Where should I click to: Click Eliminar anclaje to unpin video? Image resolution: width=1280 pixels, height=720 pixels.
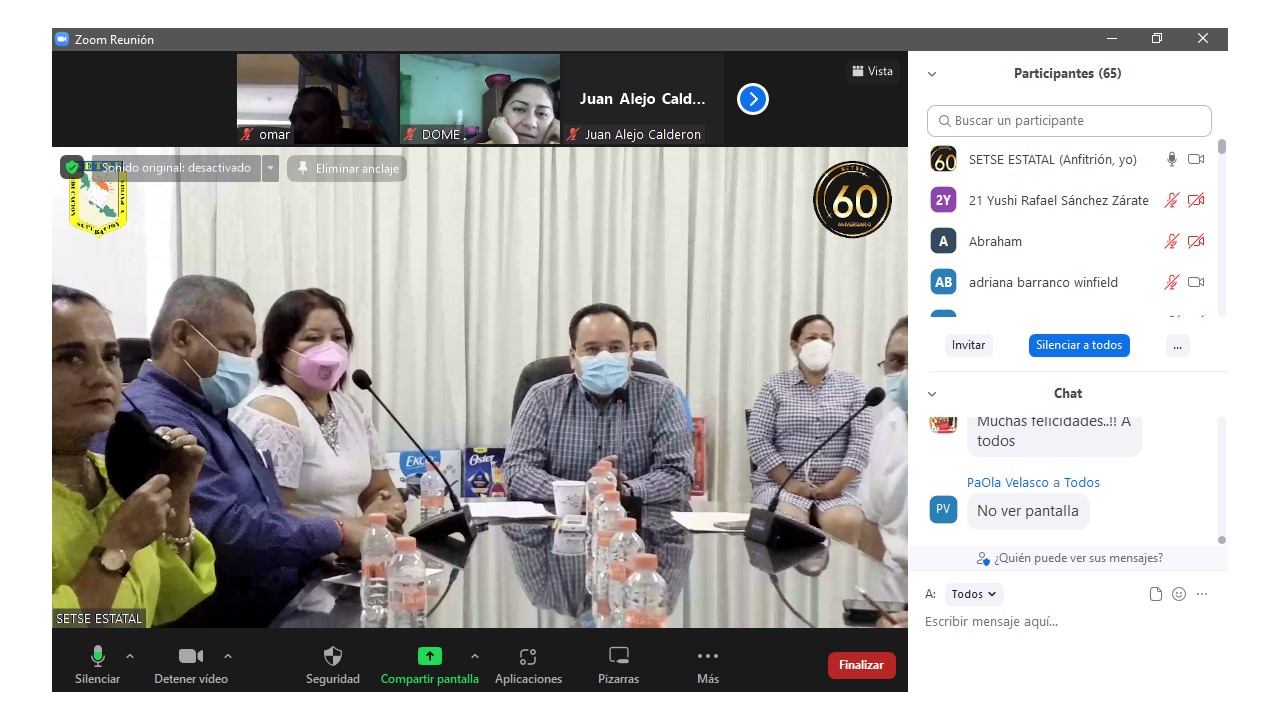click(x=347, y=168)
